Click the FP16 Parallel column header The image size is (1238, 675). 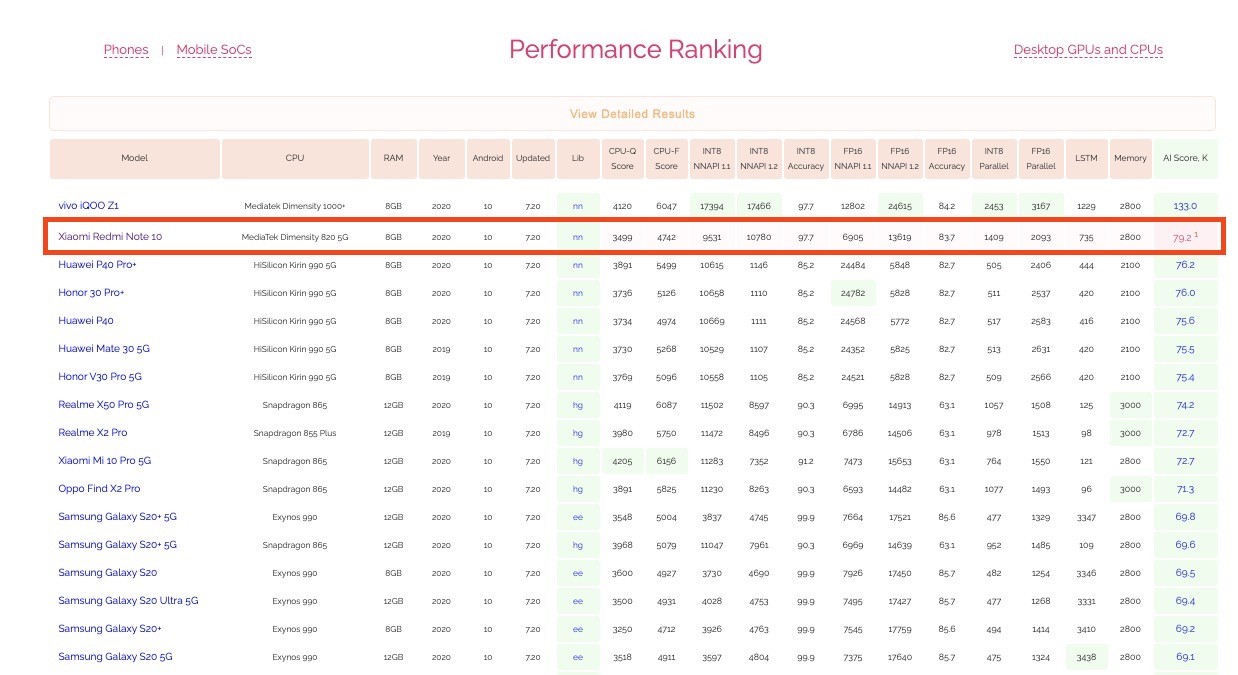pos(1041,158)
